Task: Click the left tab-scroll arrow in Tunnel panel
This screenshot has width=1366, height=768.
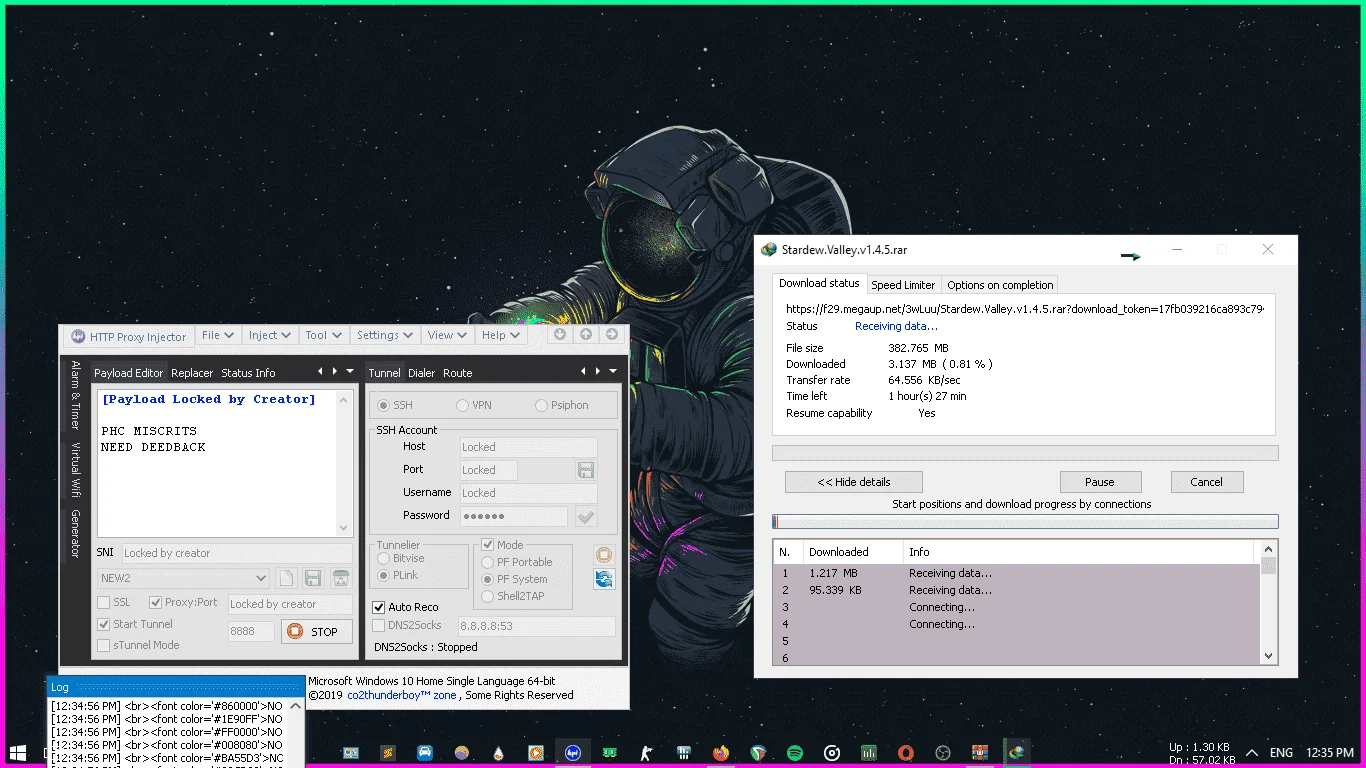Action: click(x=584, y=372)
